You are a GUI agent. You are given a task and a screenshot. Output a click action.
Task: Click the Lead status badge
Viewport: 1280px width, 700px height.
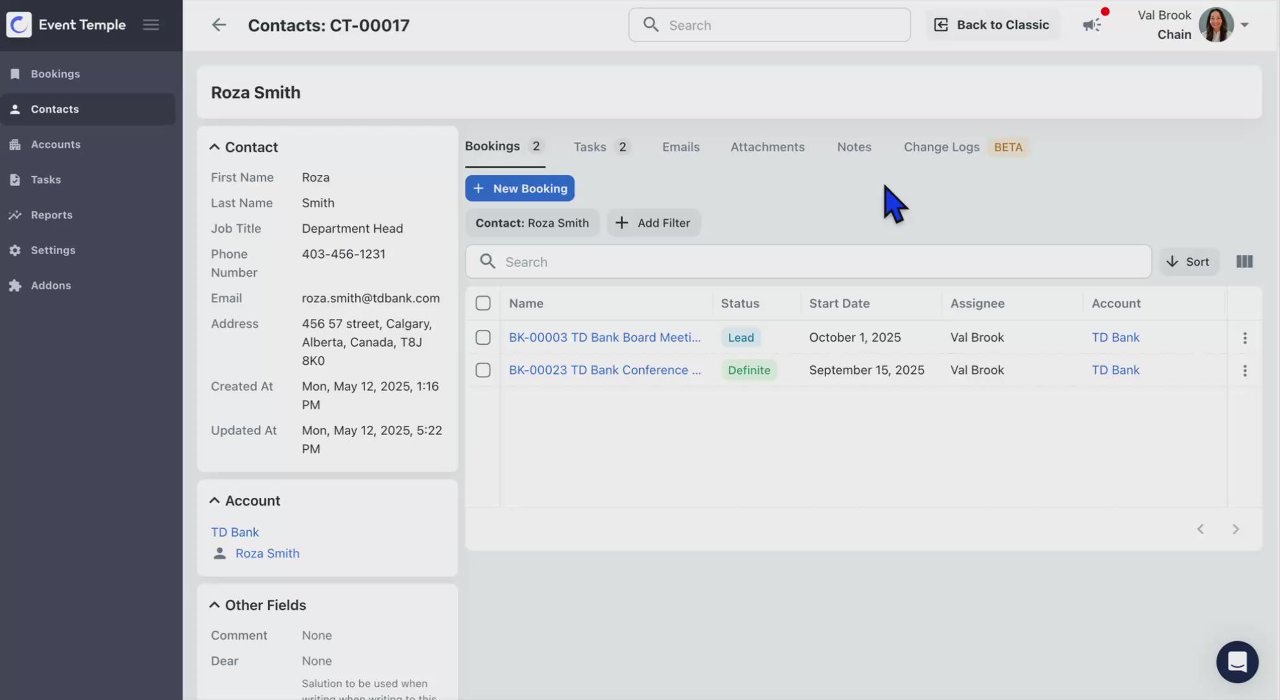(x=741, y=338)
